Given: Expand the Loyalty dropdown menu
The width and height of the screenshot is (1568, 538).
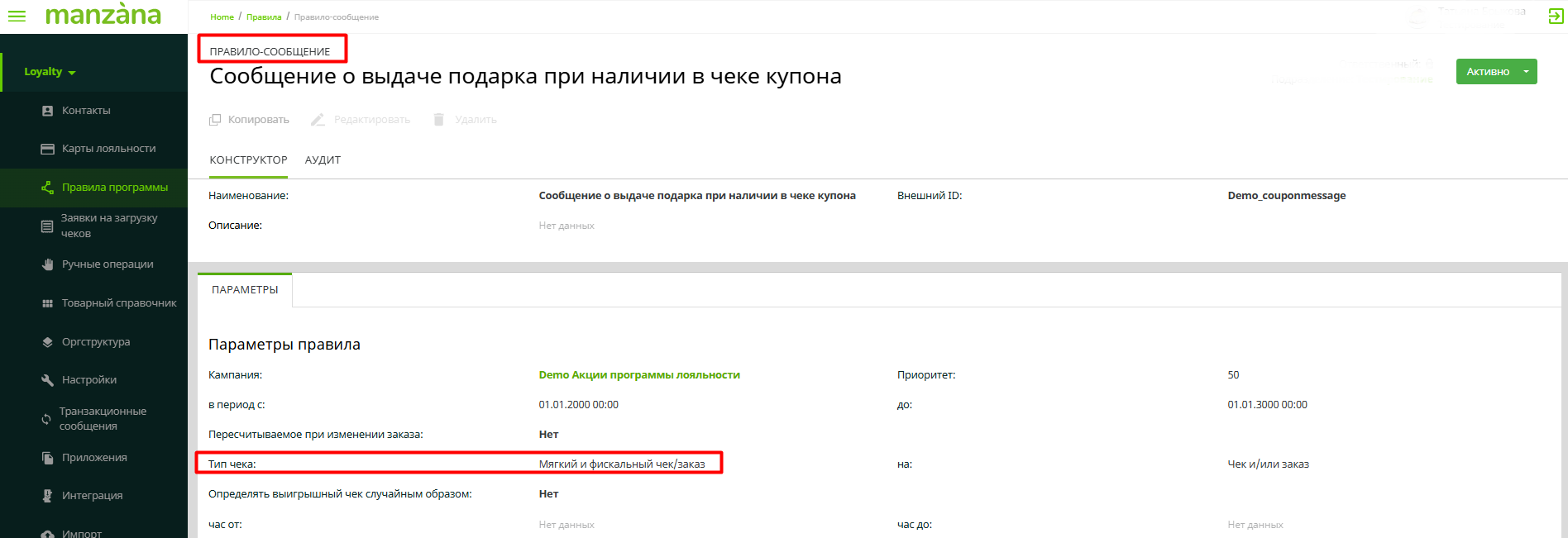Looking at the screenshot, I should 50,72.
